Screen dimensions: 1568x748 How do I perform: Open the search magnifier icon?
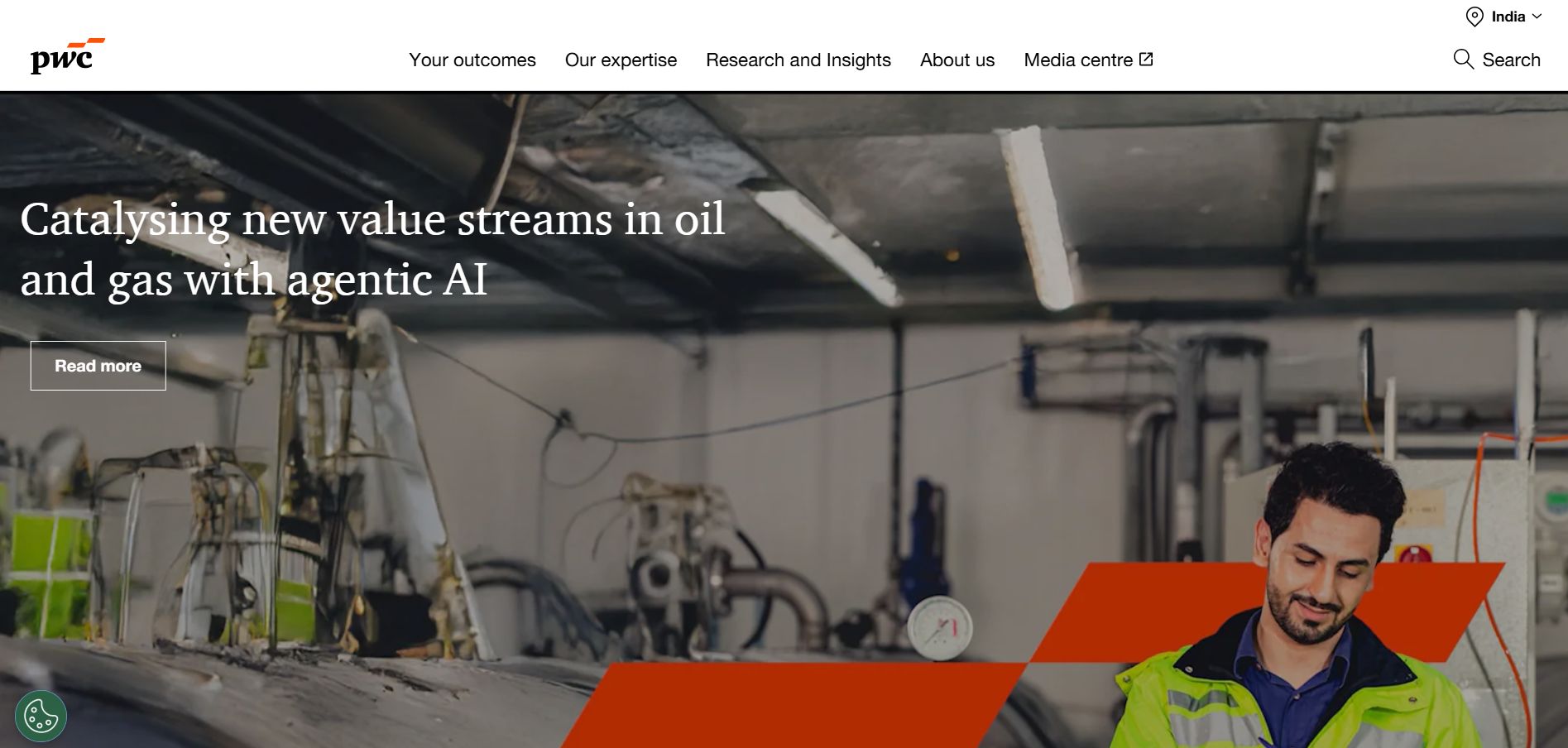pyautogui.click(x=1463, y=60)
